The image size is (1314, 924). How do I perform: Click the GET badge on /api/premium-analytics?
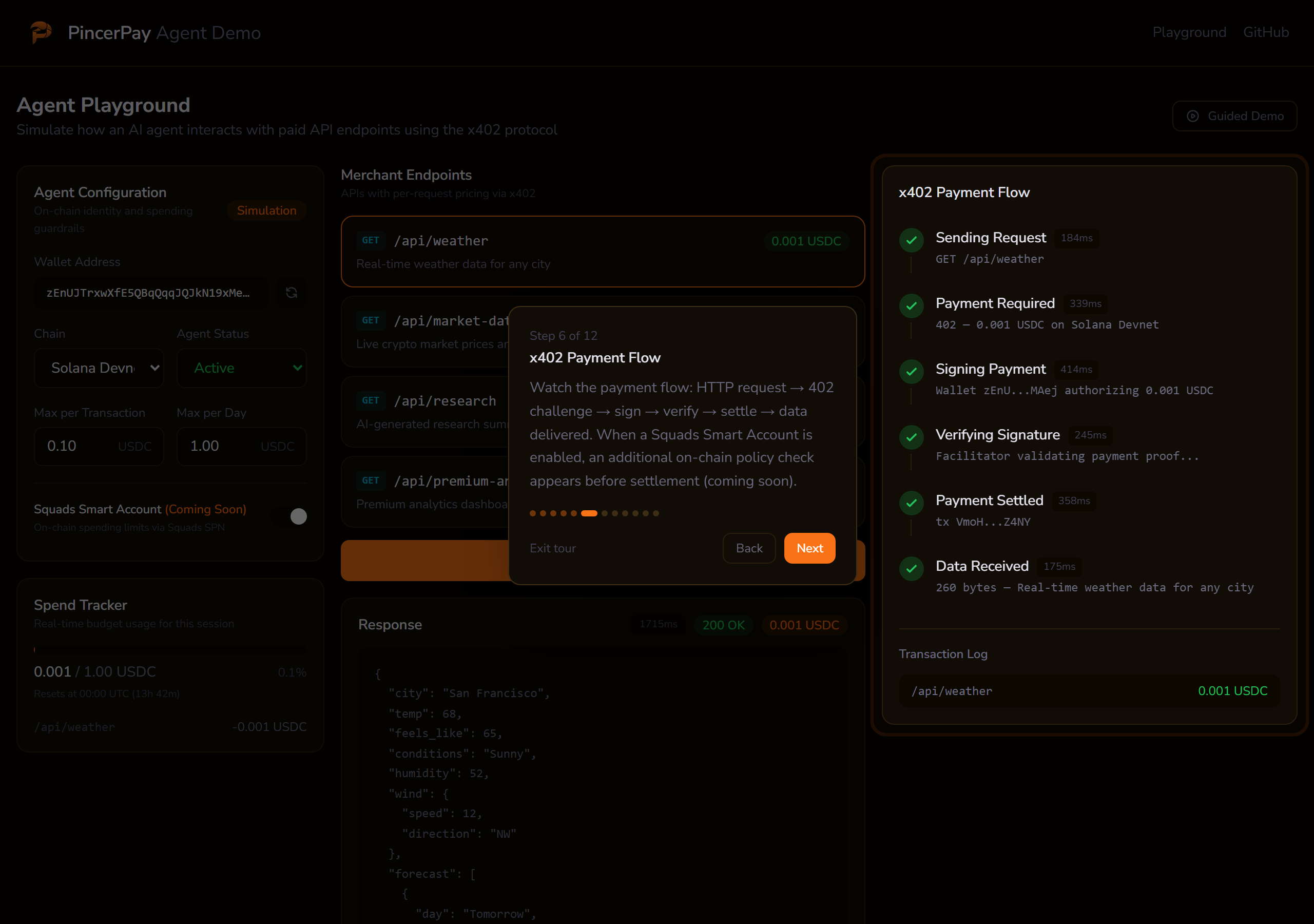[371, 481]
